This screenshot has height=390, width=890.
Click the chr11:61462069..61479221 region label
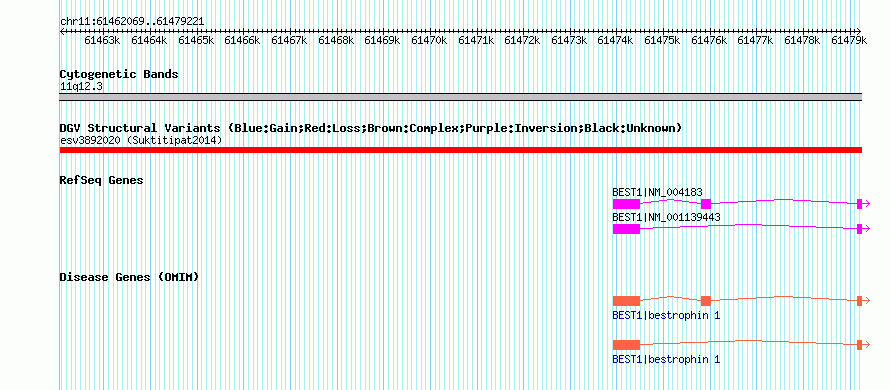click(132, 22)
